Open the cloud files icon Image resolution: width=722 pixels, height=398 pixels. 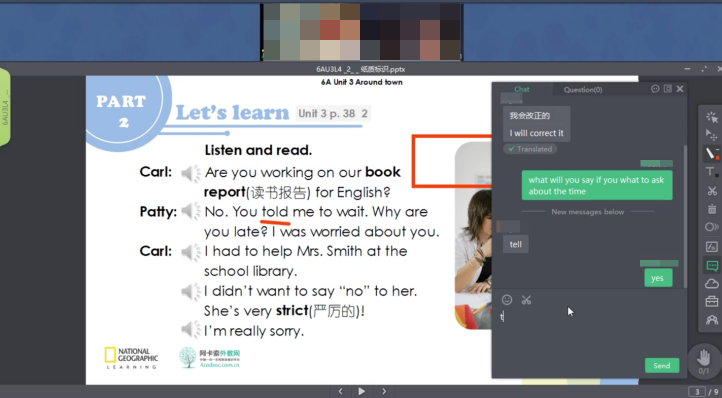712,283
